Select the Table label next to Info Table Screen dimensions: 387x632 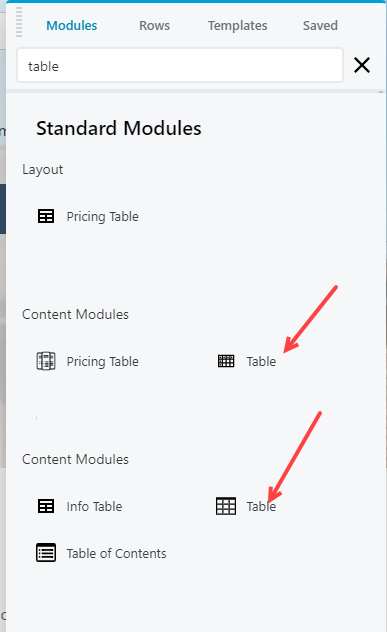[x=261, y=507]
